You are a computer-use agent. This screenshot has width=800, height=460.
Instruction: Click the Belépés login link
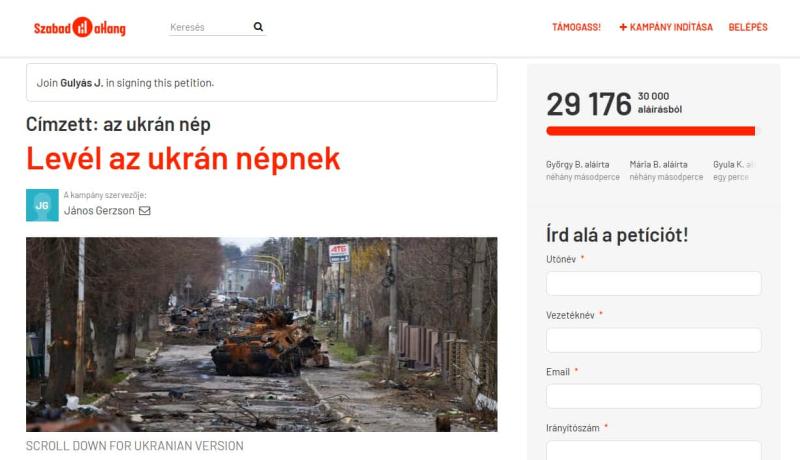click(747, 27)
